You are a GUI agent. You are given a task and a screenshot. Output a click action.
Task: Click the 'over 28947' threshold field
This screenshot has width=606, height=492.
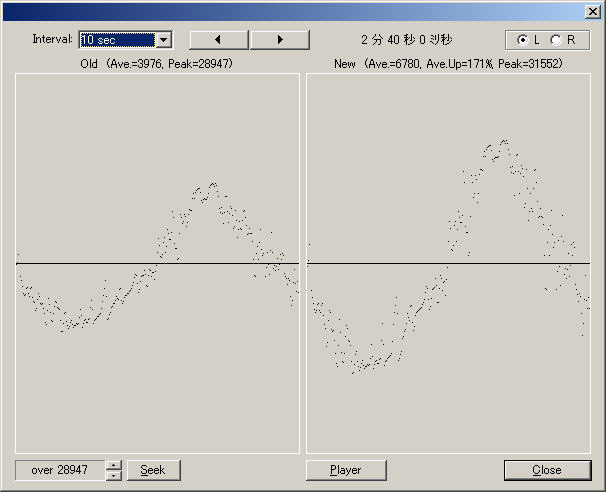click(60, 470)
